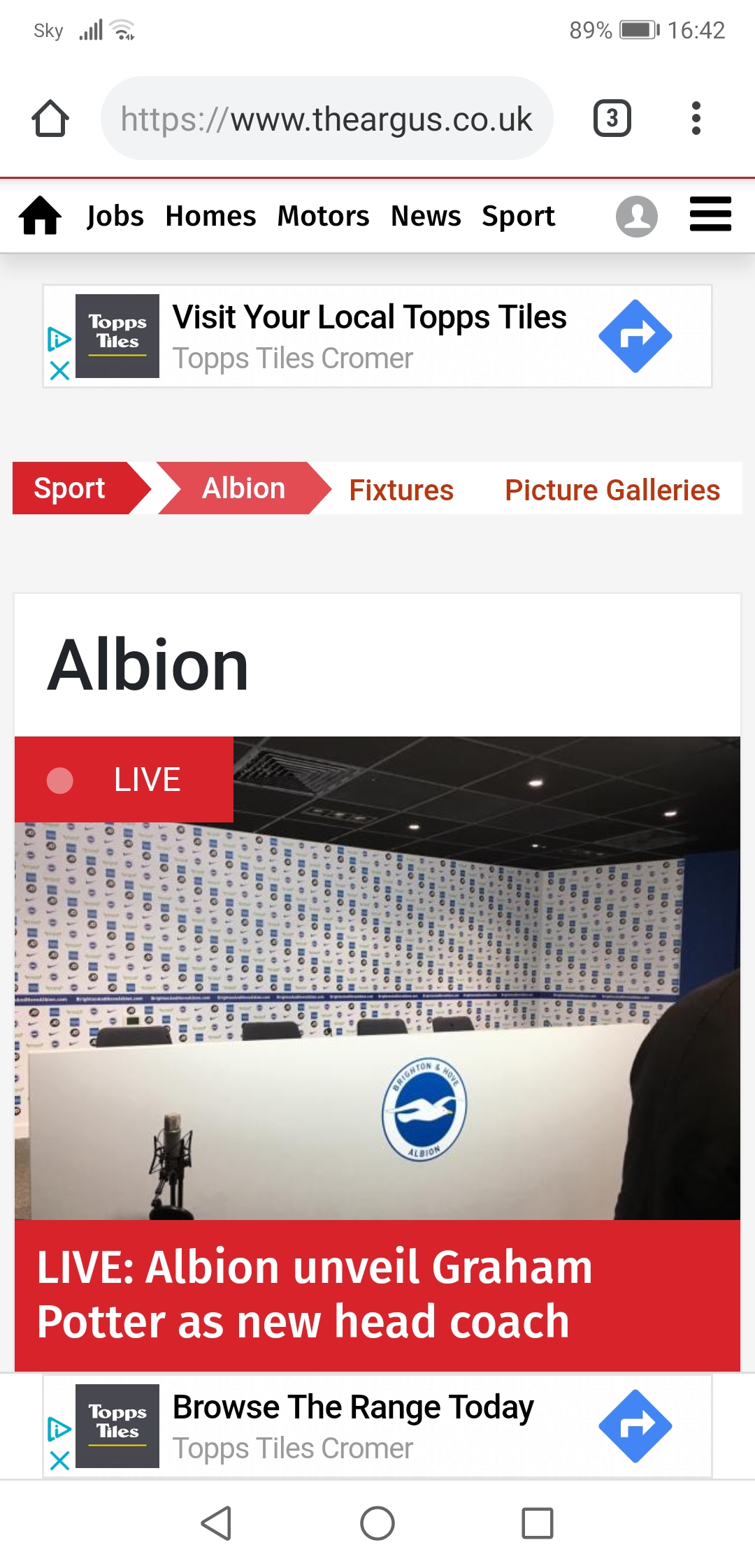The width and height of the screenshot is (755, 1568).
Task: Open the LIVE press conference photo
Action: (x=377, y=978)
